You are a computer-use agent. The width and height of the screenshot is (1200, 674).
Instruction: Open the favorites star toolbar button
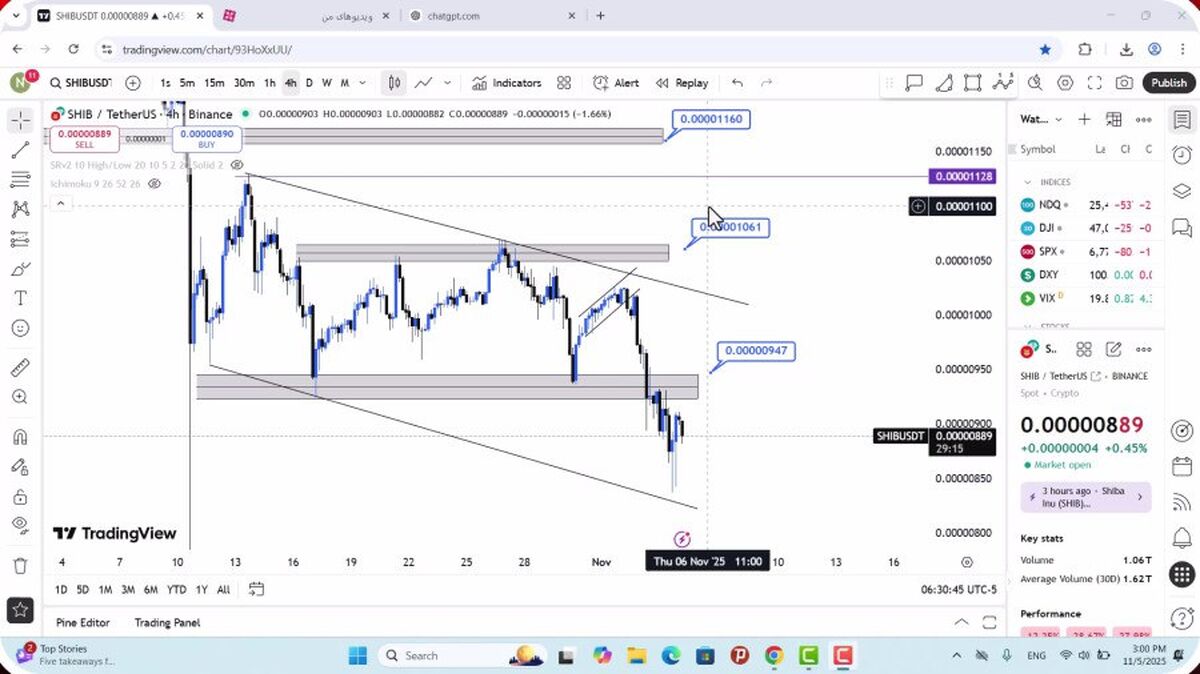[20, 608]
